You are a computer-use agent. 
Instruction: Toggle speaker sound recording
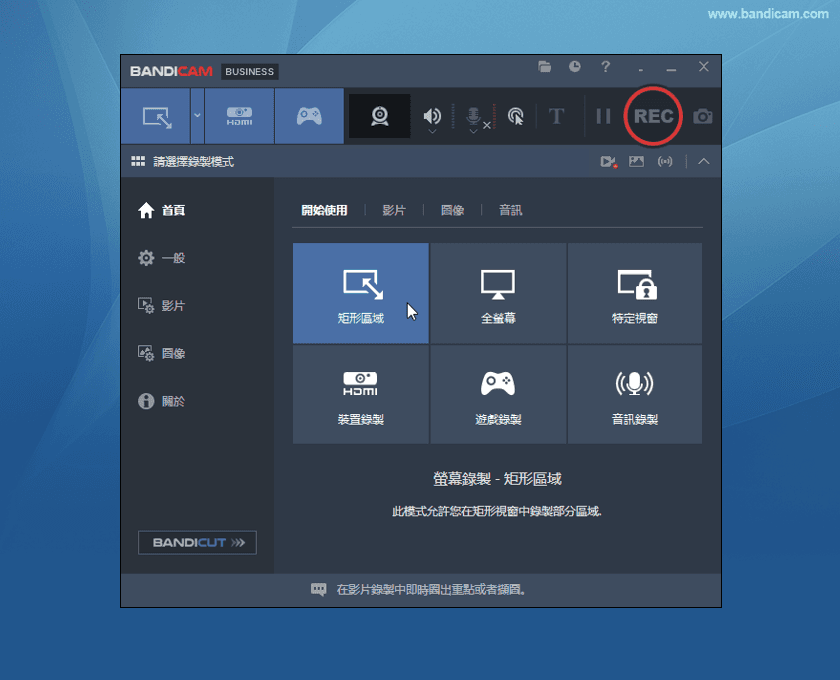(x=432, y=115)
